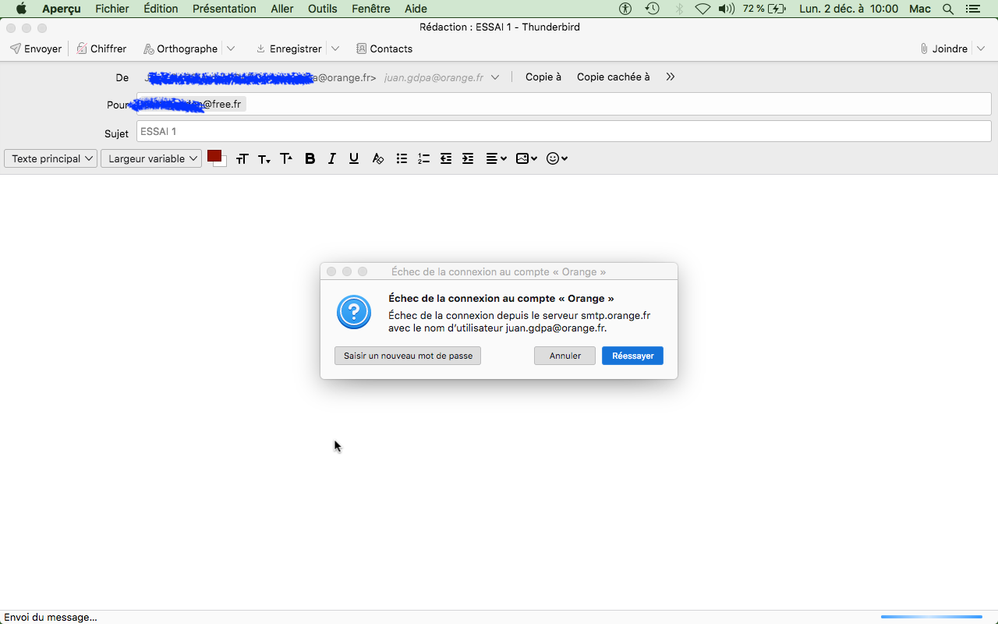
Task: Apply numbered list formatting
Action: coord(423,159)
